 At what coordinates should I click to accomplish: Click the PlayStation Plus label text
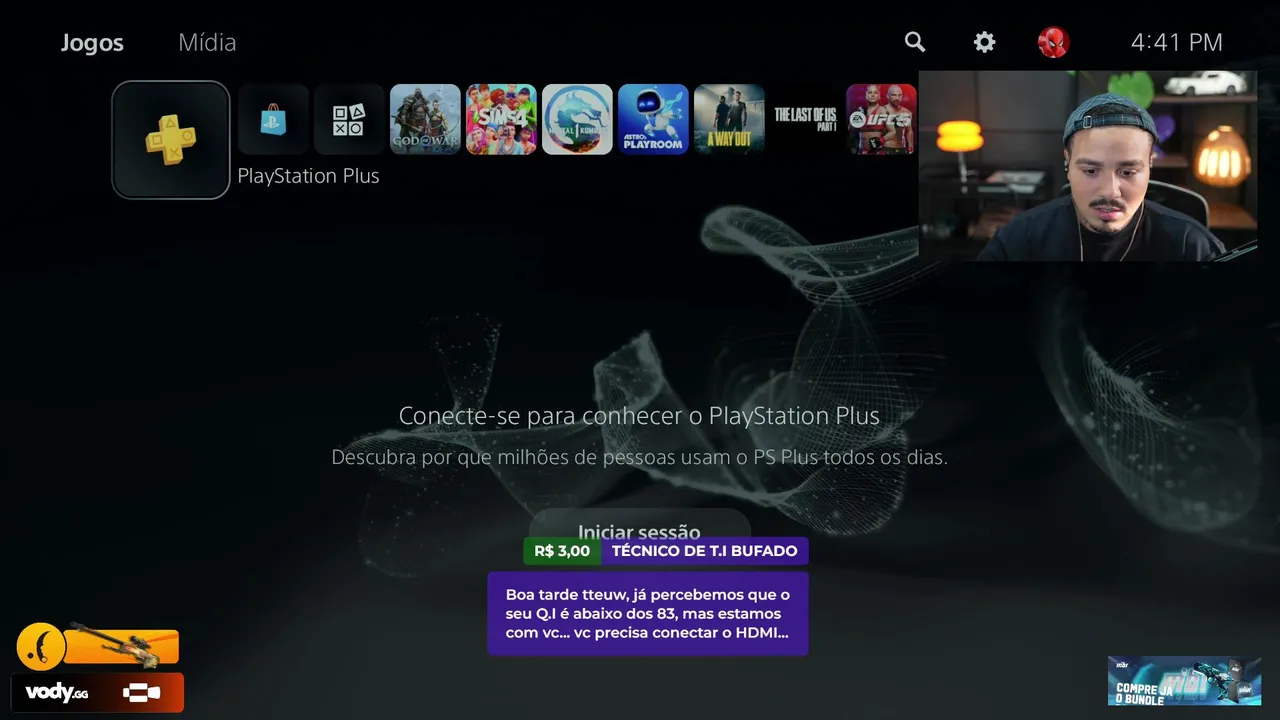(308, 176)
